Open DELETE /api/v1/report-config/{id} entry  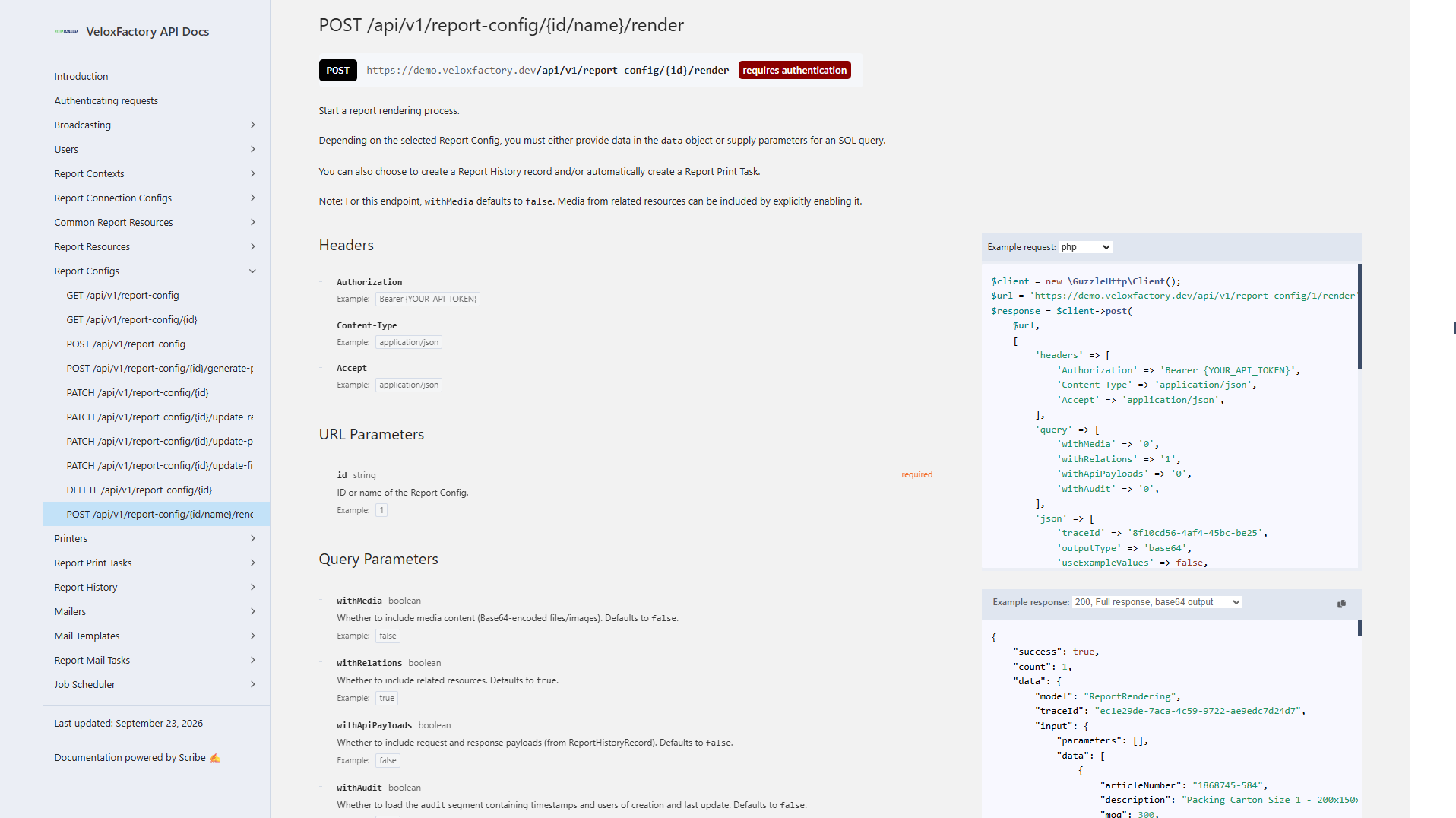pos(139,490)
